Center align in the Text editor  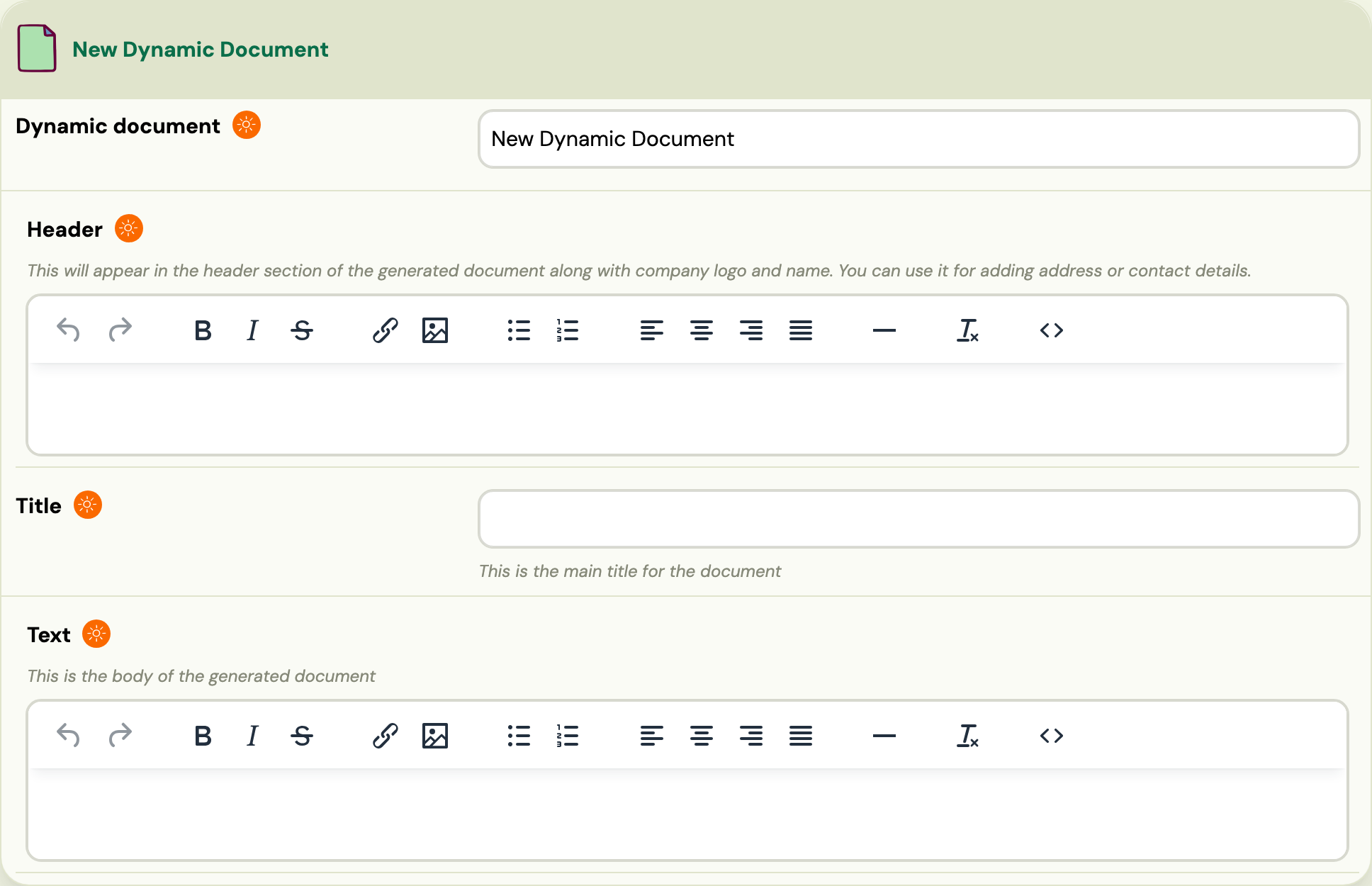[702, 736]
